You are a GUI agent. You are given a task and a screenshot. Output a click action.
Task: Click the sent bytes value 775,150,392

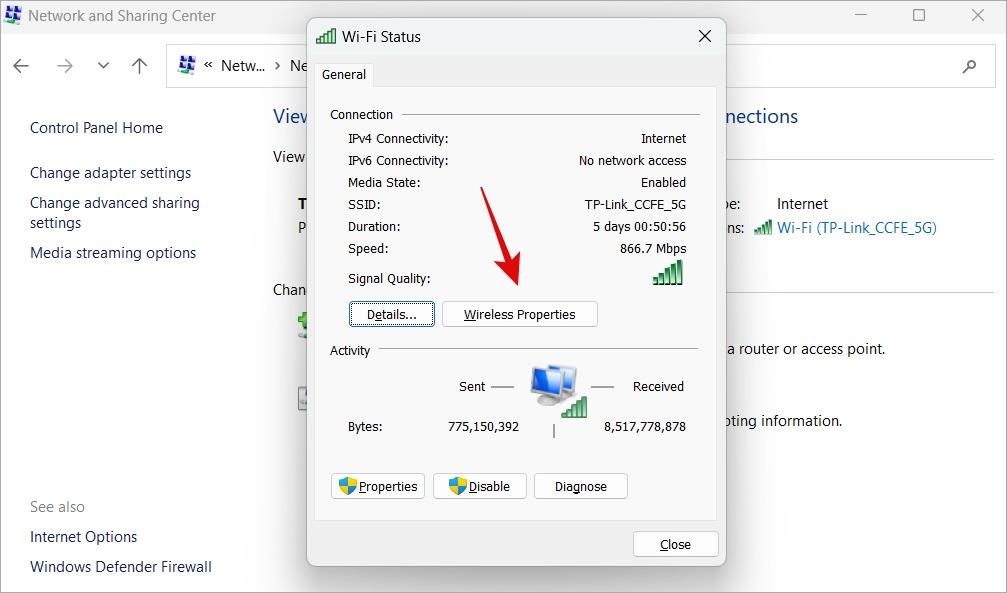point(484,427)
